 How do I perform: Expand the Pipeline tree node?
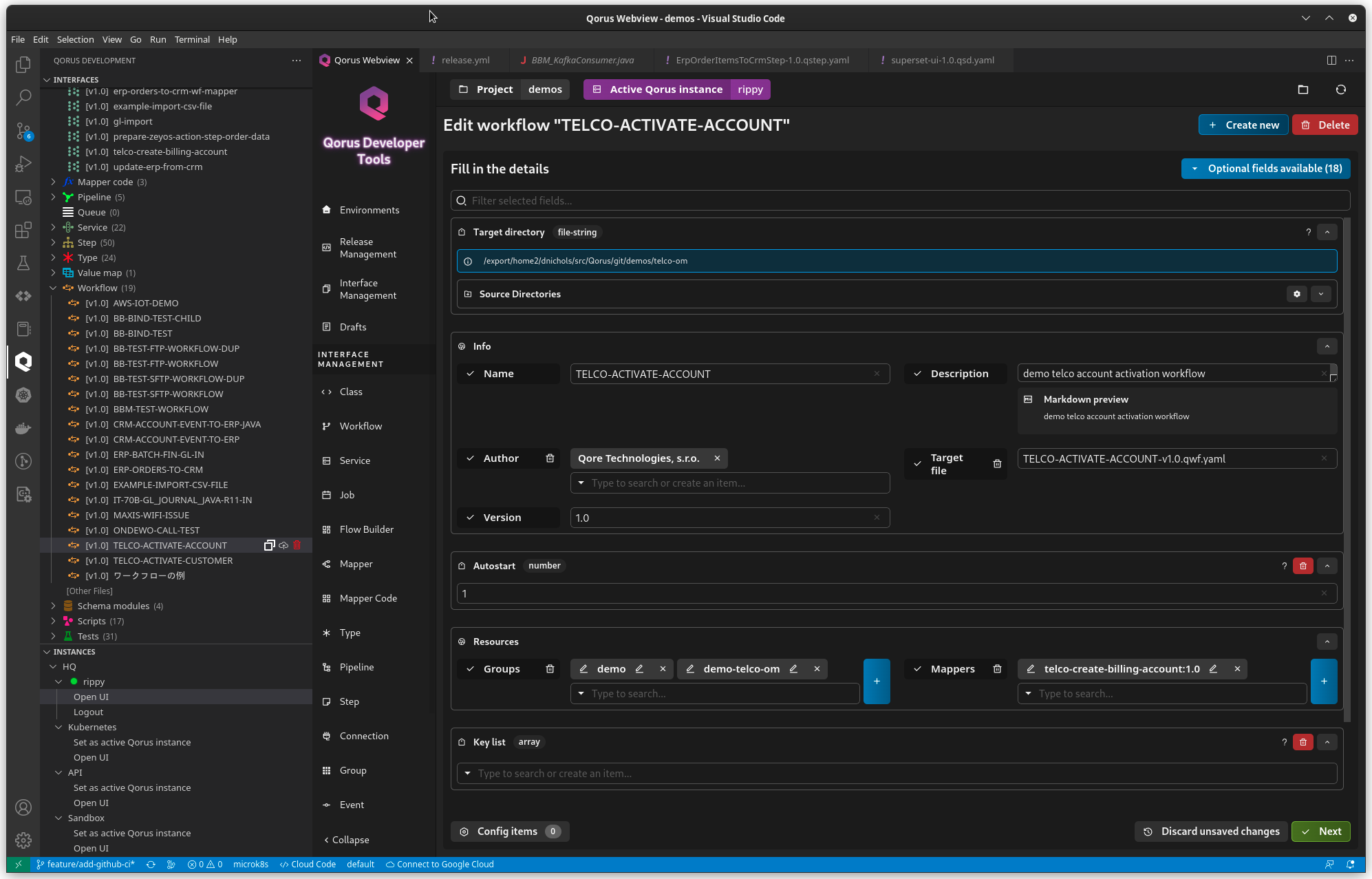[54, 197]
